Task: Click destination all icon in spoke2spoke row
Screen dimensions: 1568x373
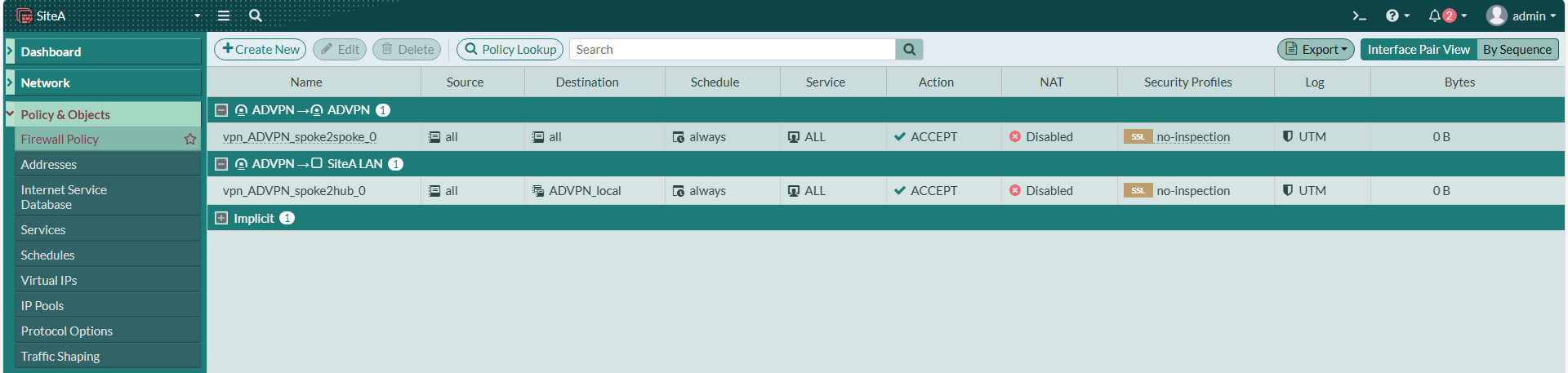Action: click(x=538, y=137)
